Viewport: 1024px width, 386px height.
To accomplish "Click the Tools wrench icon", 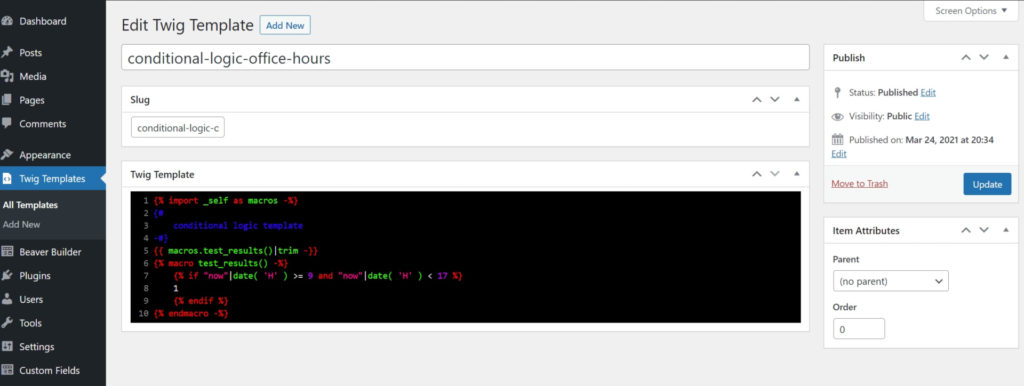I will coord(7,323).
